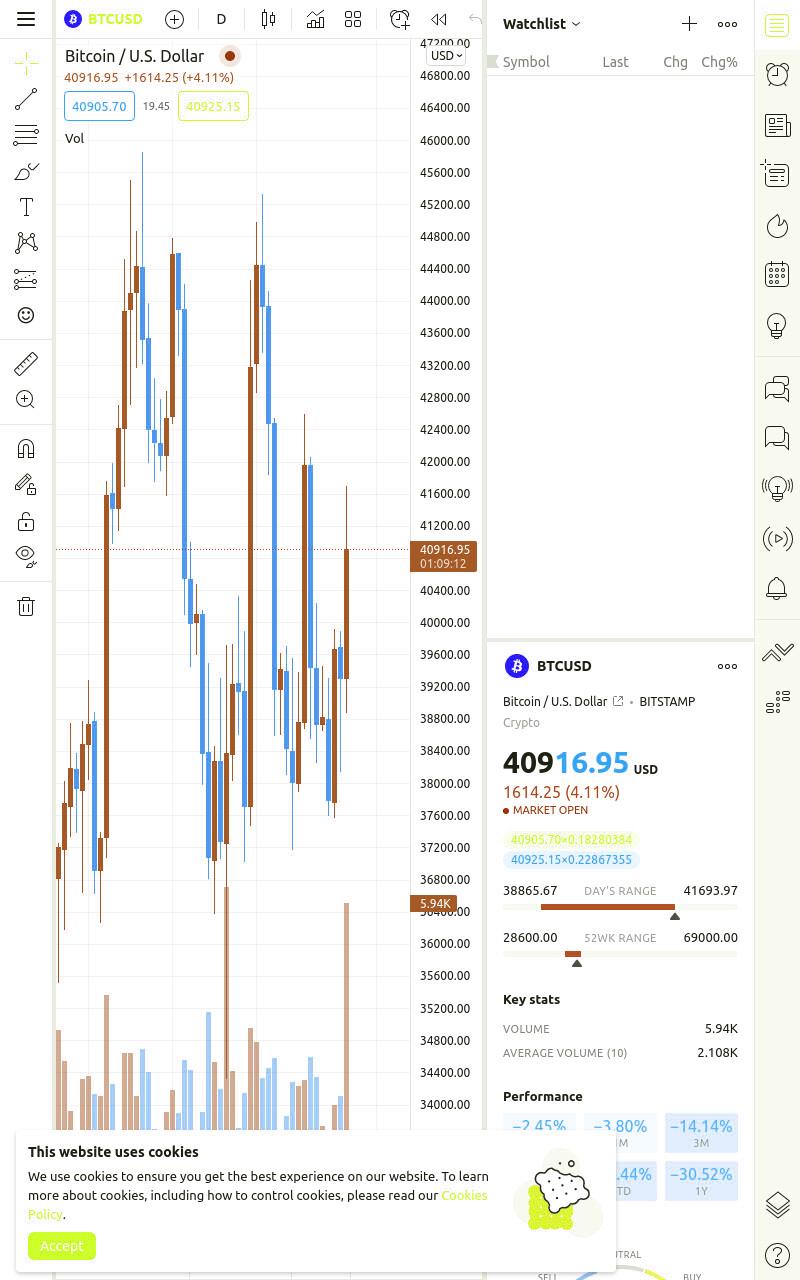Select the text annotation tool
This screenshot has width=800, height=1280.
(26, 207)
